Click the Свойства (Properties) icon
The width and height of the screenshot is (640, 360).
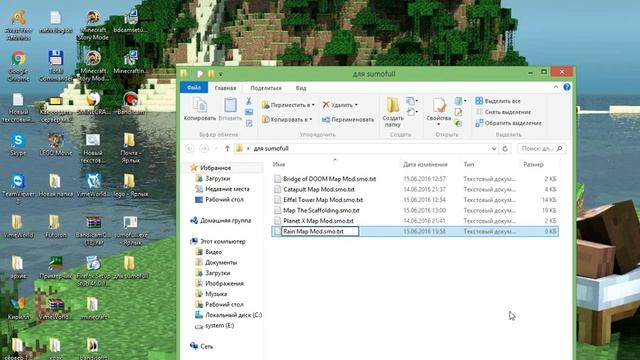439,106
